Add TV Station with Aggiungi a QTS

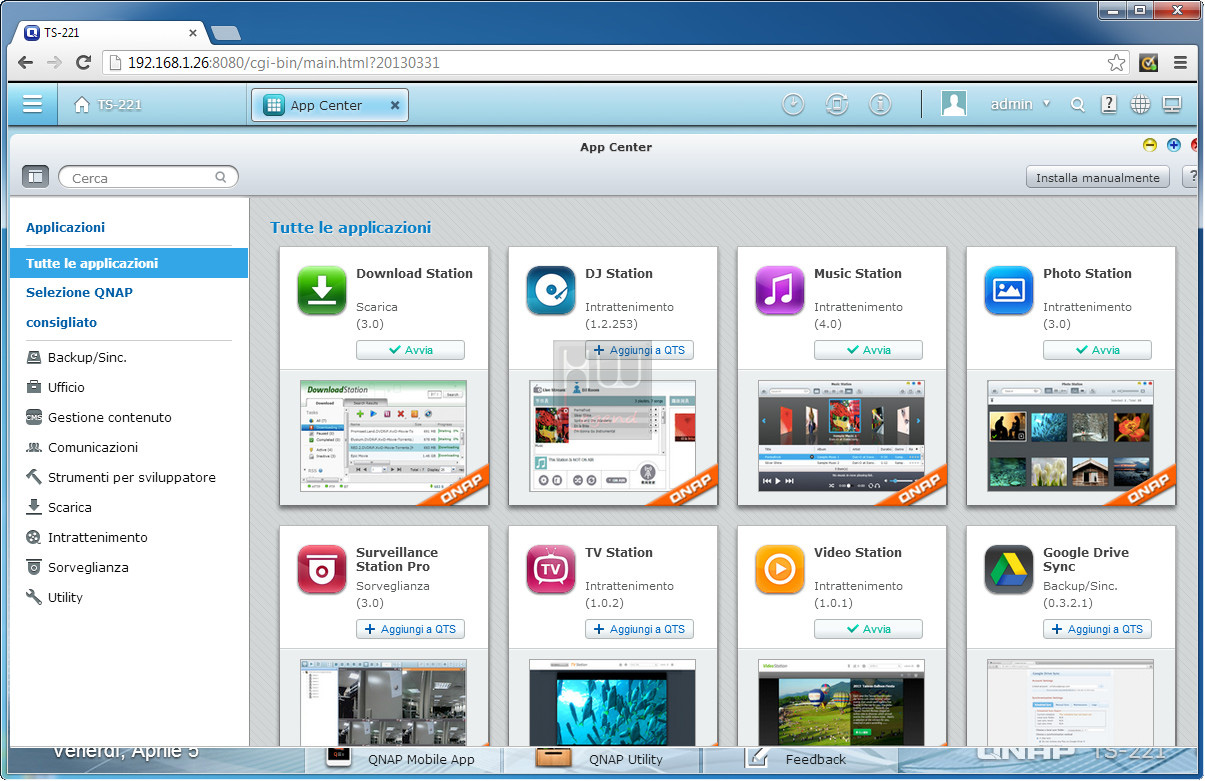click(x=639, y=629)
